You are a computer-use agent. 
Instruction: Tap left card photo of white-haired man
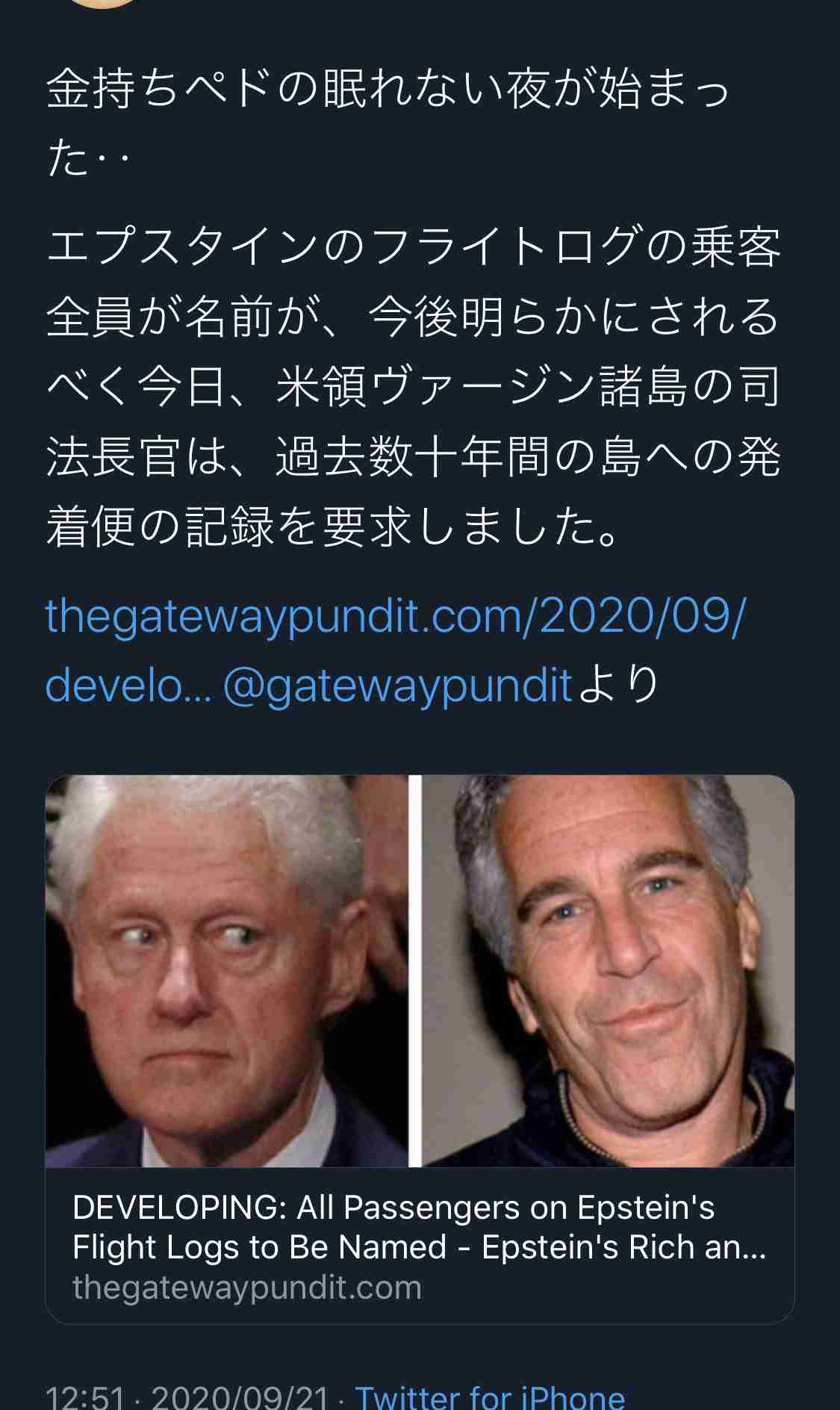point(227,971)
